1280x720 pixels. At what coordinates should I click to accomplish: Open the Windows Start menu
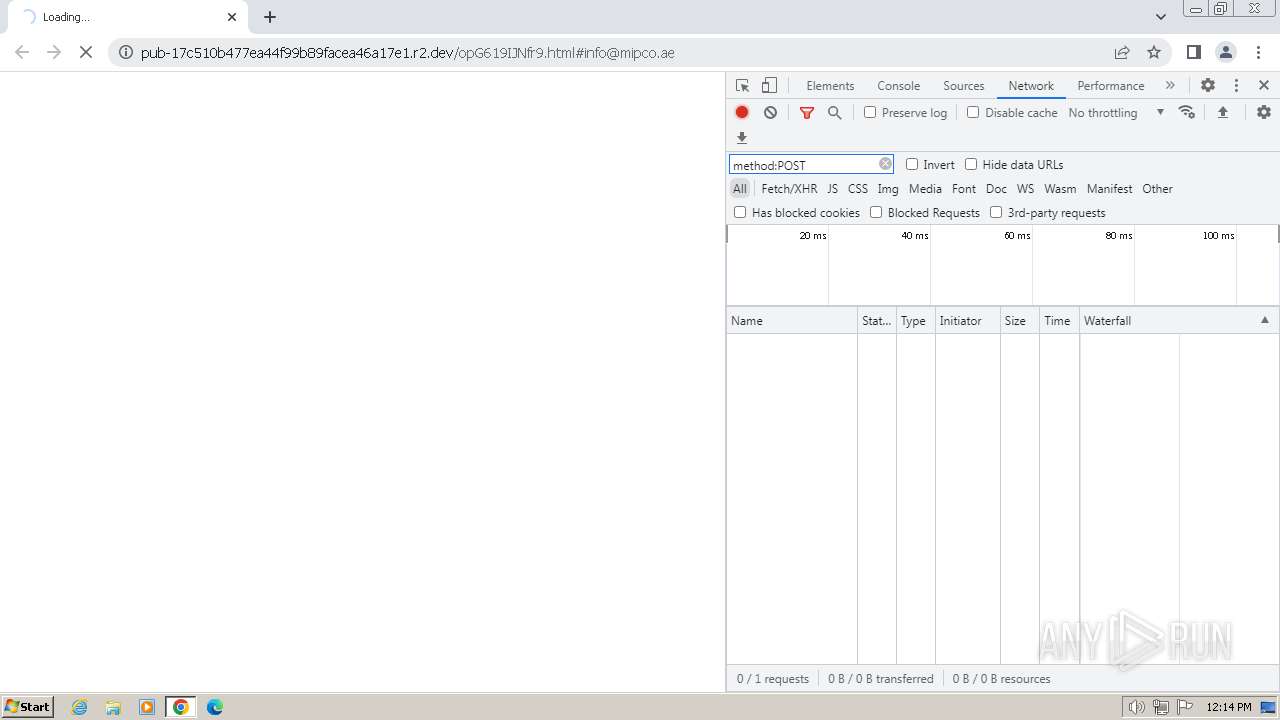(28, 707)
